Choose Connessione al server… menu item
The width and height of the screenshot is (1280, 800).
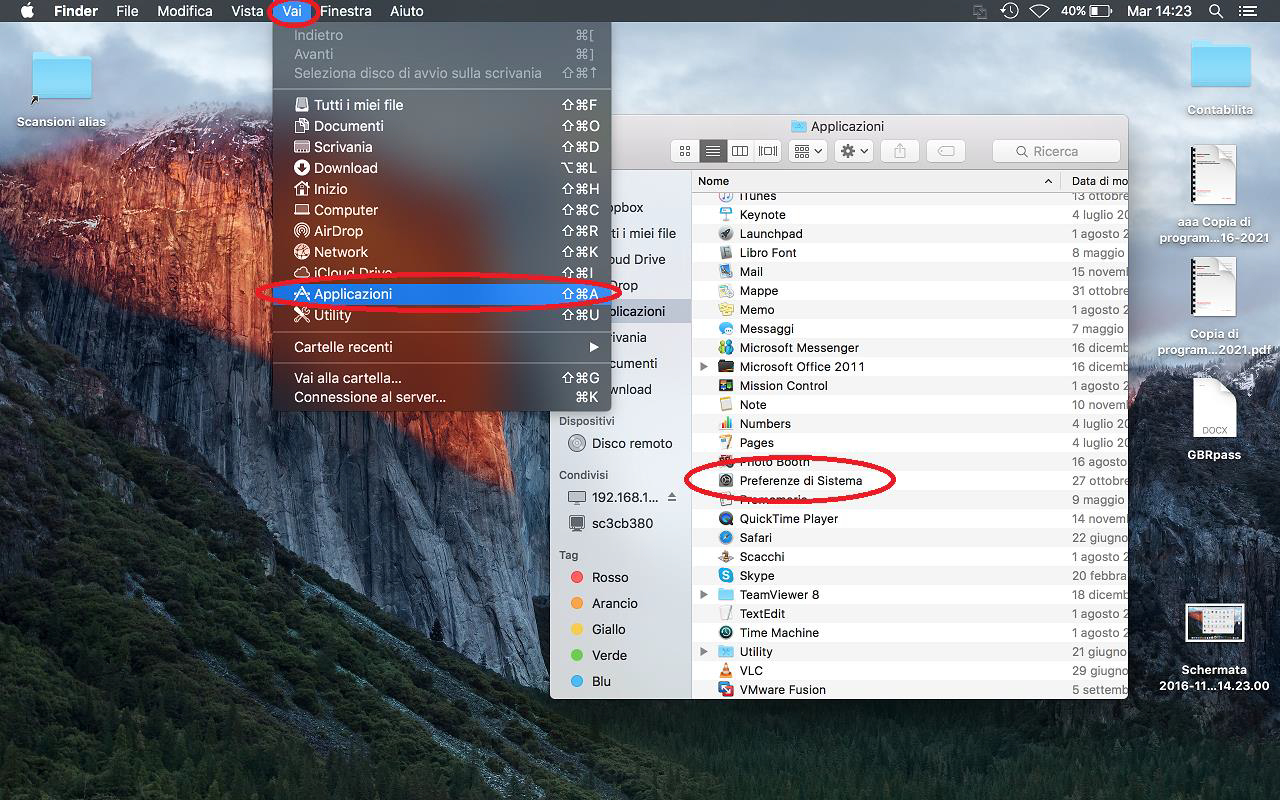coord(441,397)
